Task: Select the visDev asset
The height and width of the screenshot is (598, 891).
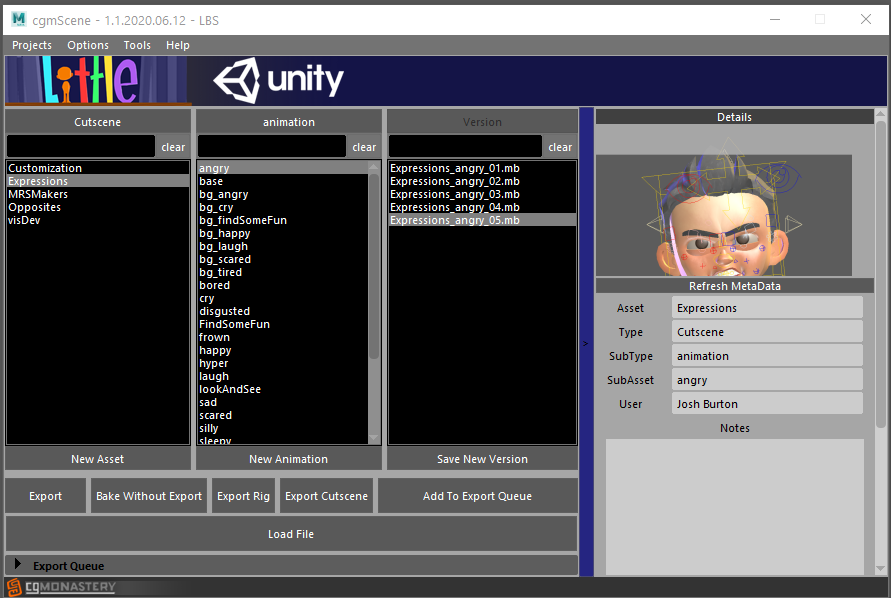Action: click(x=98, y=221)
